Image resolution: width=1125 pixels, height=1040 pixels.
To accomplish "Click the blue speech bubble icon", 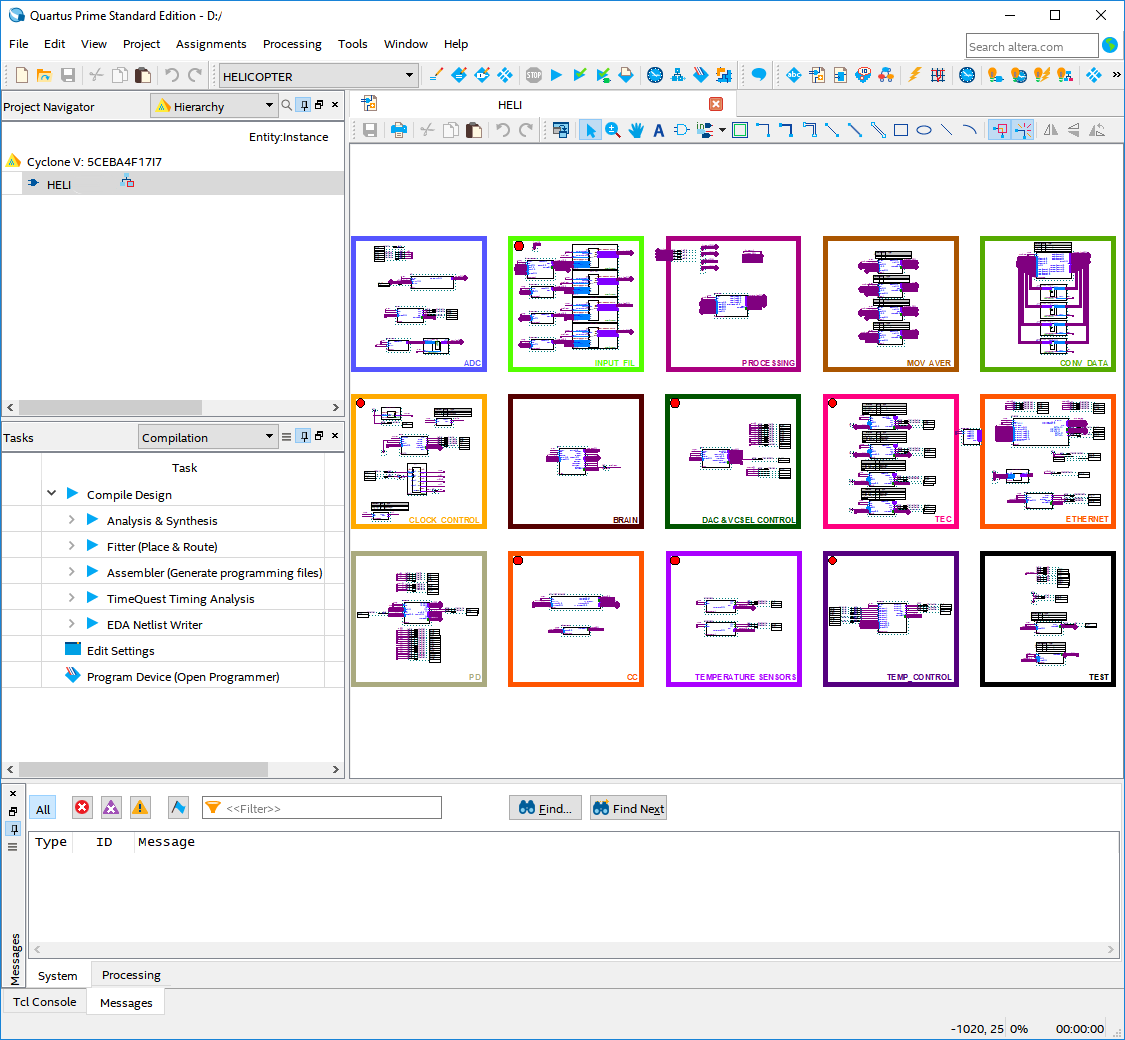I will click(758, 75).
